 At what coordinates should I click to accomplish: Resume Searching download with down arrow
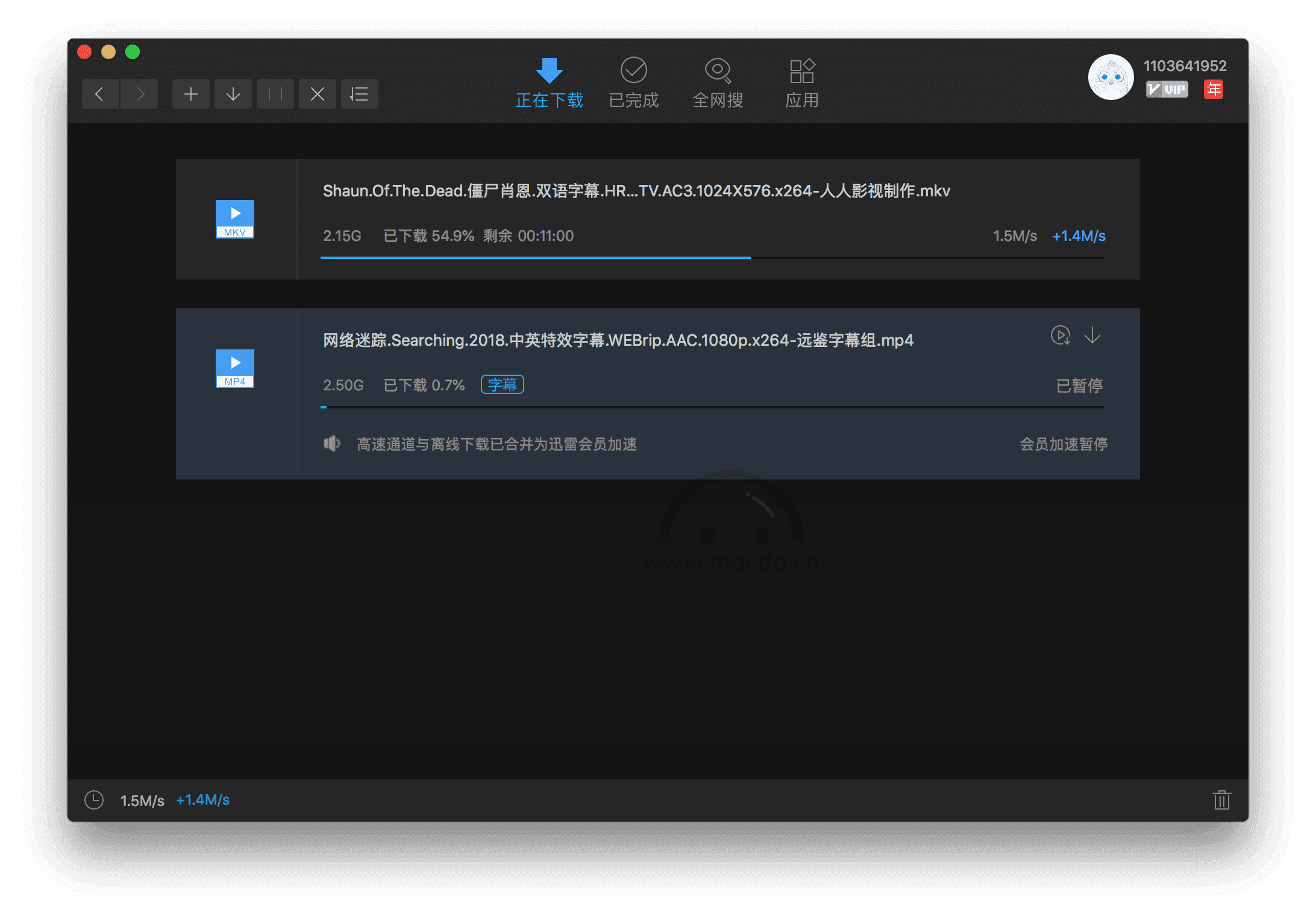pyautogui.click(x=1092, y=335)
